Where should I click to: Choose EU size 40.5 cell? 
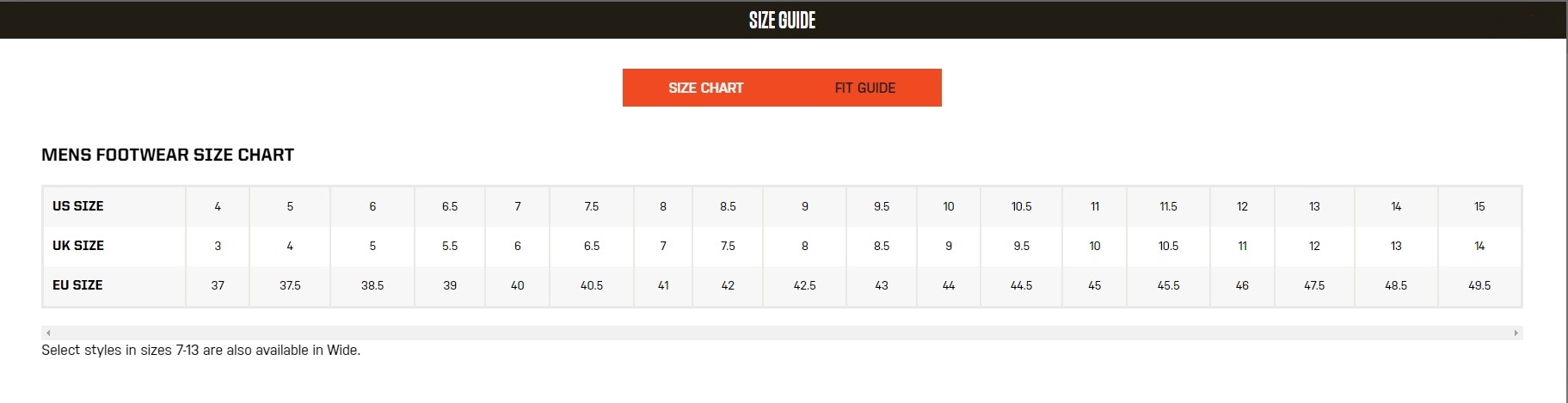click(x=592, y=285)
